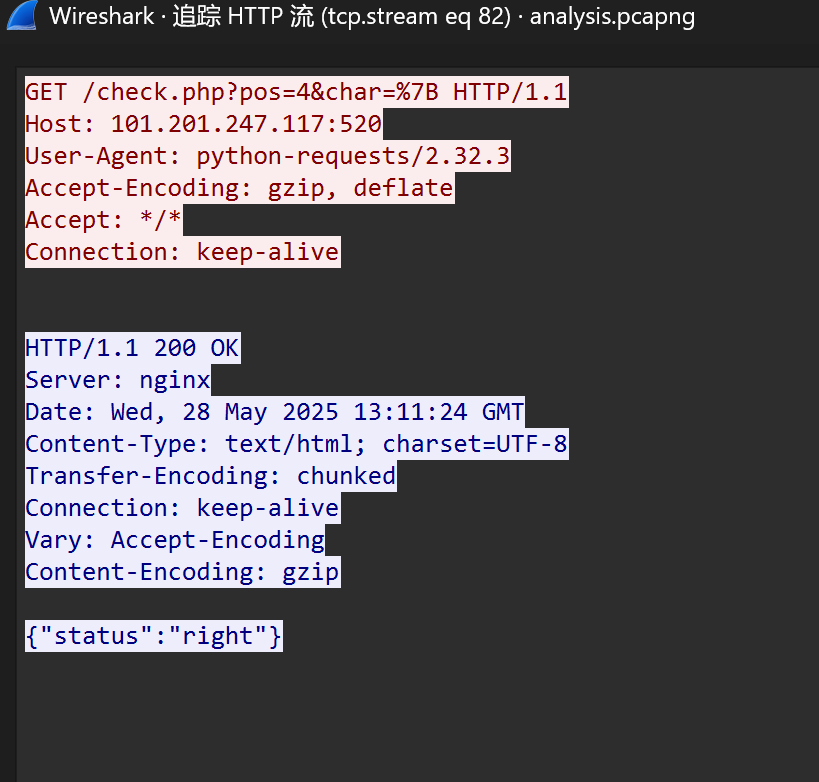Viewport: 819px width, 782px height.
Task: Select the User-Agent python-requests line
Action: 267,156
